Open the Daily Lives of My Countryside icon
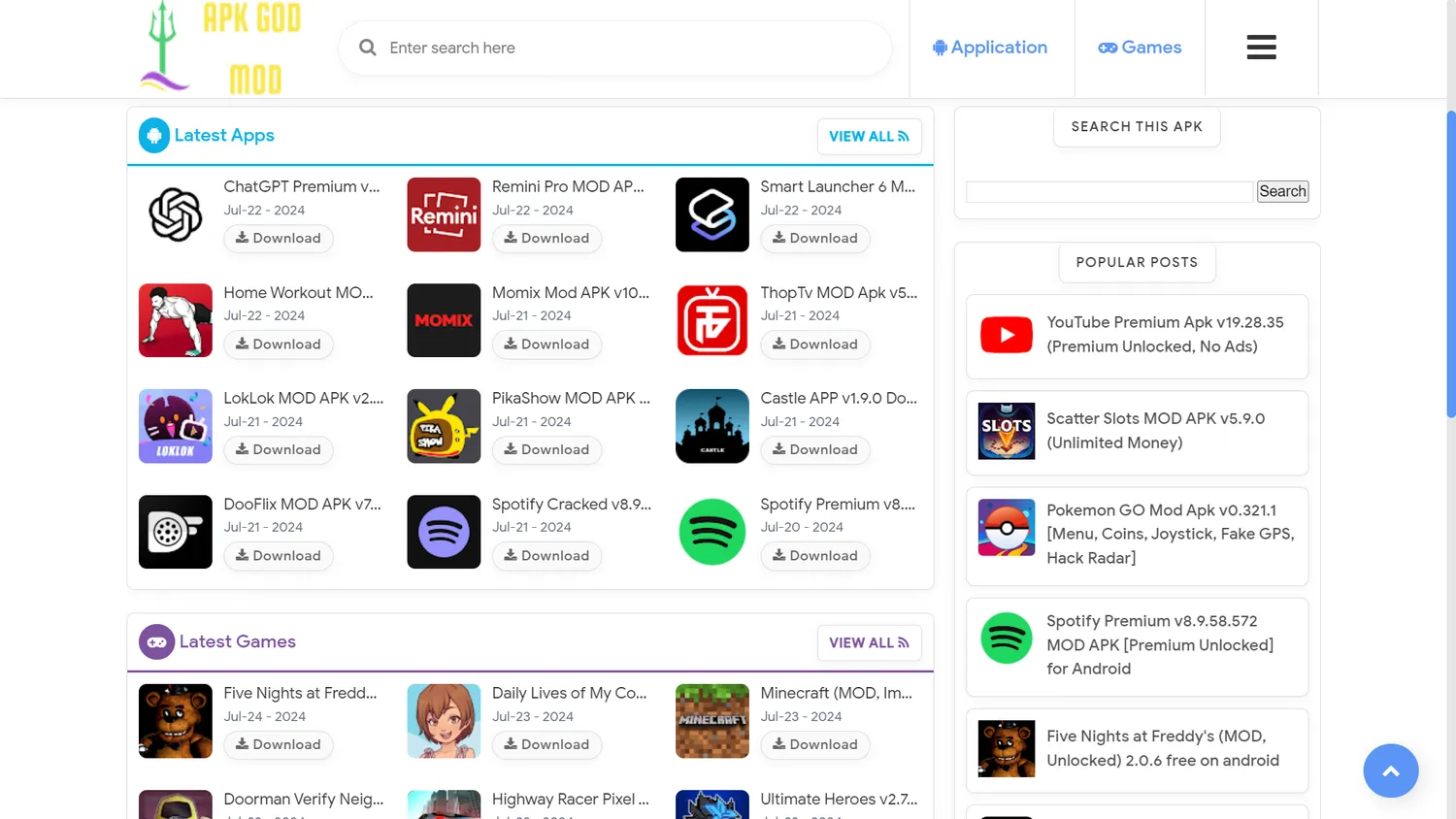 point(444,721)
